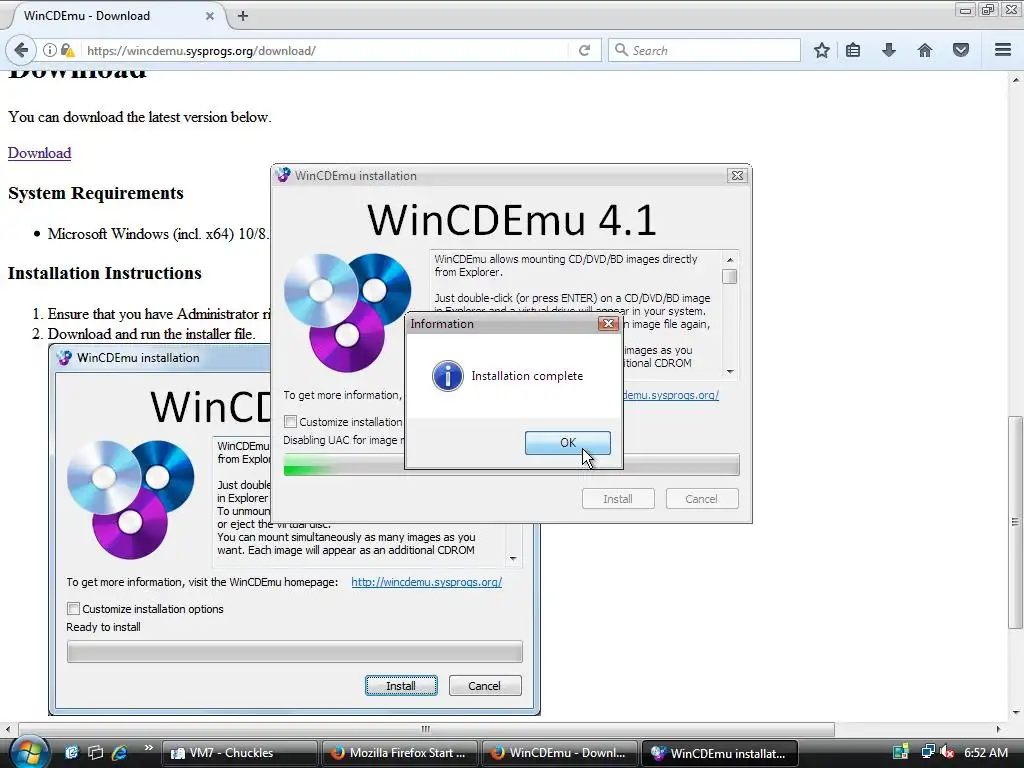1024x768 pixels.
Task: Go to the Firefox home page icon
Action: [925, 50]
